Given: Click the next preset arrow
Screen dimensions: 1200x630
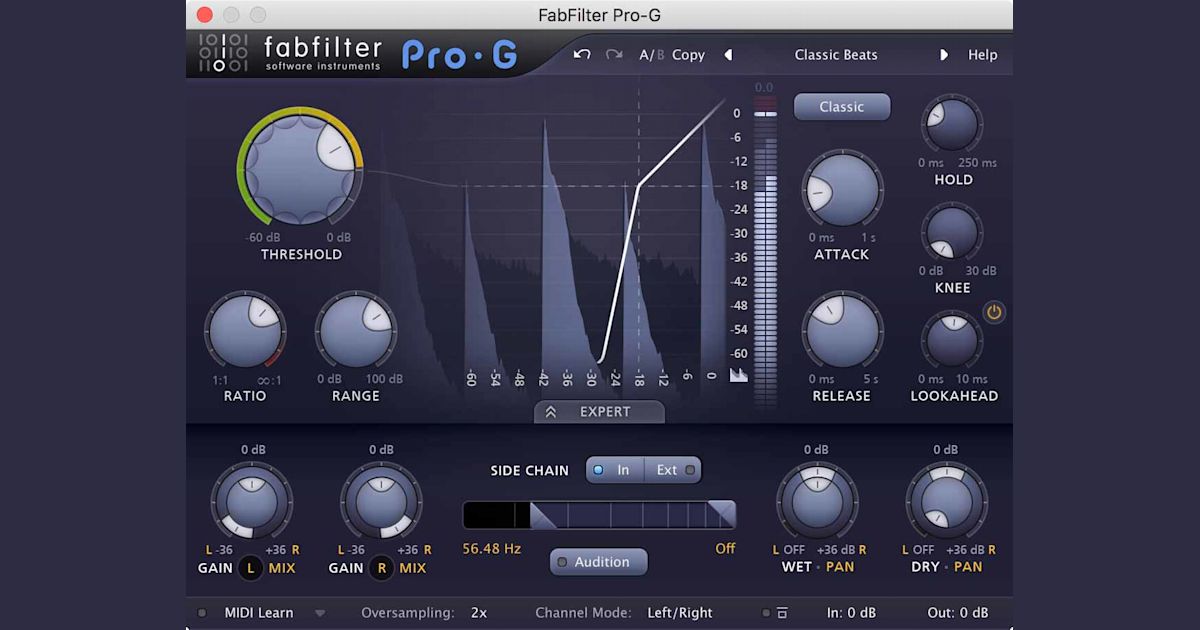Looking at the screenshot, I should tap(944, 55).
